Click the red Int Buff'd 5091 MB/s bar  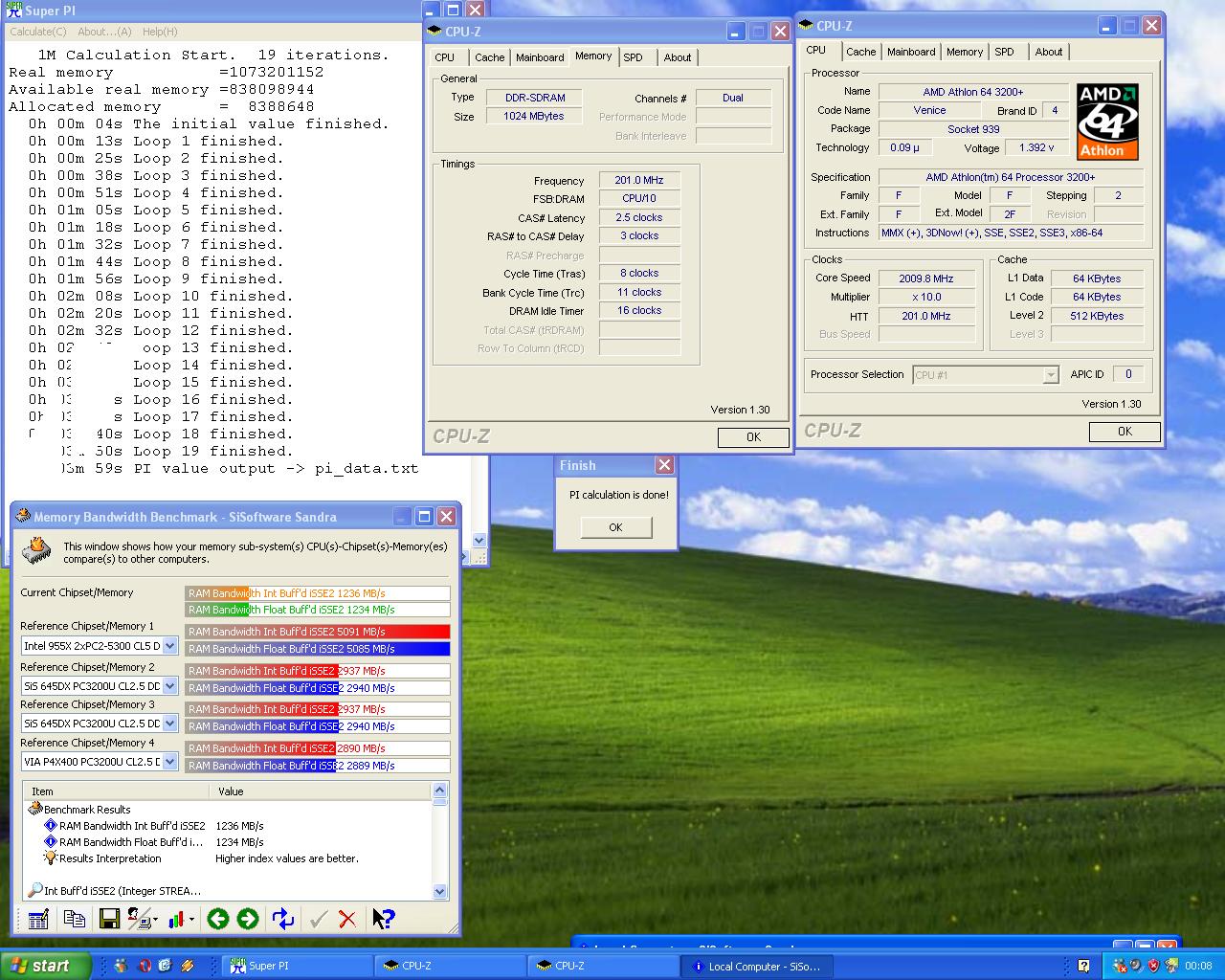(318, 632)
